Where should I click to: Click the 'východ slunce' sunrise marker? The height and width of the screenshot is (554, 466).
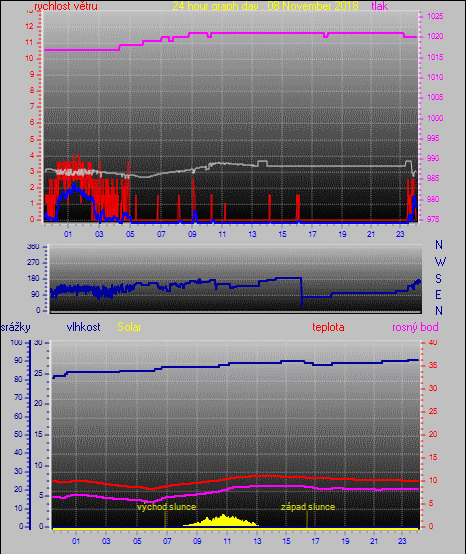(166, 507)
